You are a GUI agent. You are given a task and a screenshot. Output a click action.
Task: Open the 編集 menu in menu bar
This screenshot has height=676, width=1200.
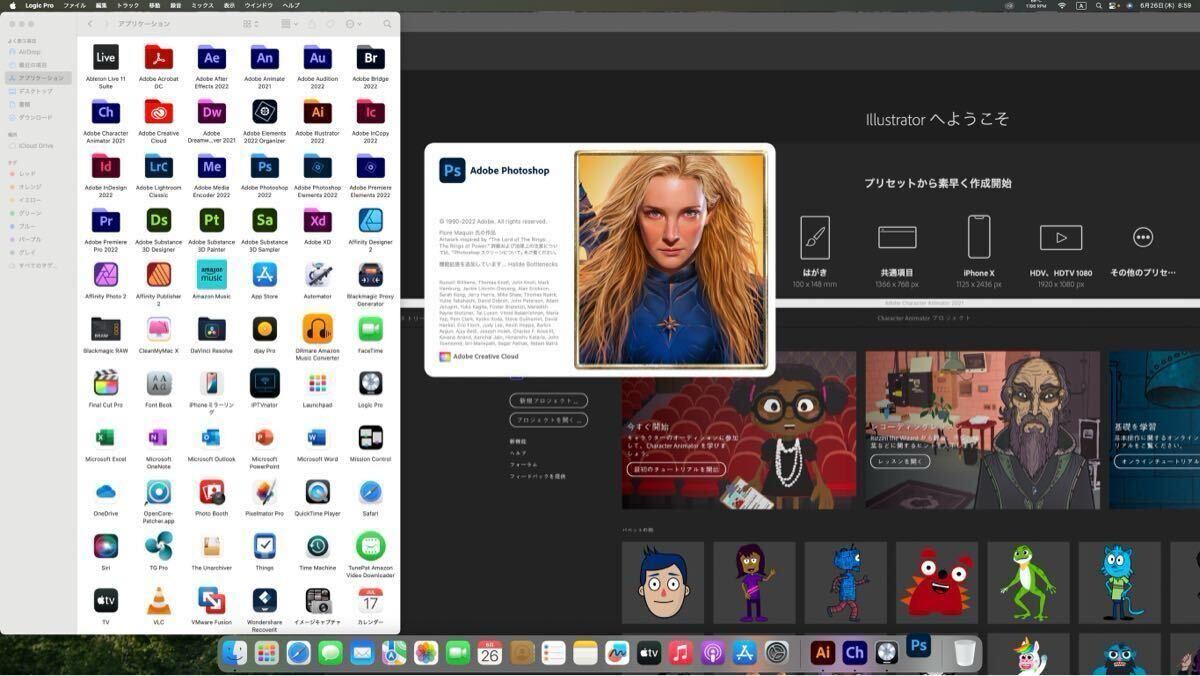[x=101, y=5]
